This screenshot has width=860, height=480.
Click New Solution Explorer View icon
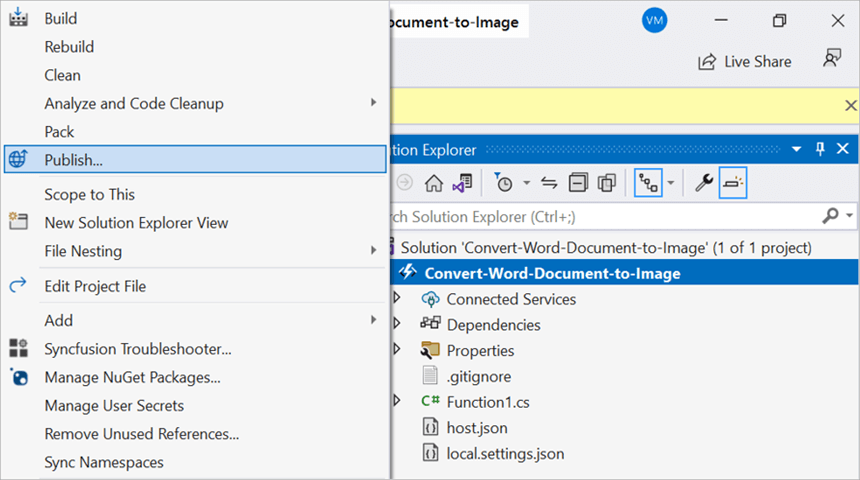click(18, 221)
